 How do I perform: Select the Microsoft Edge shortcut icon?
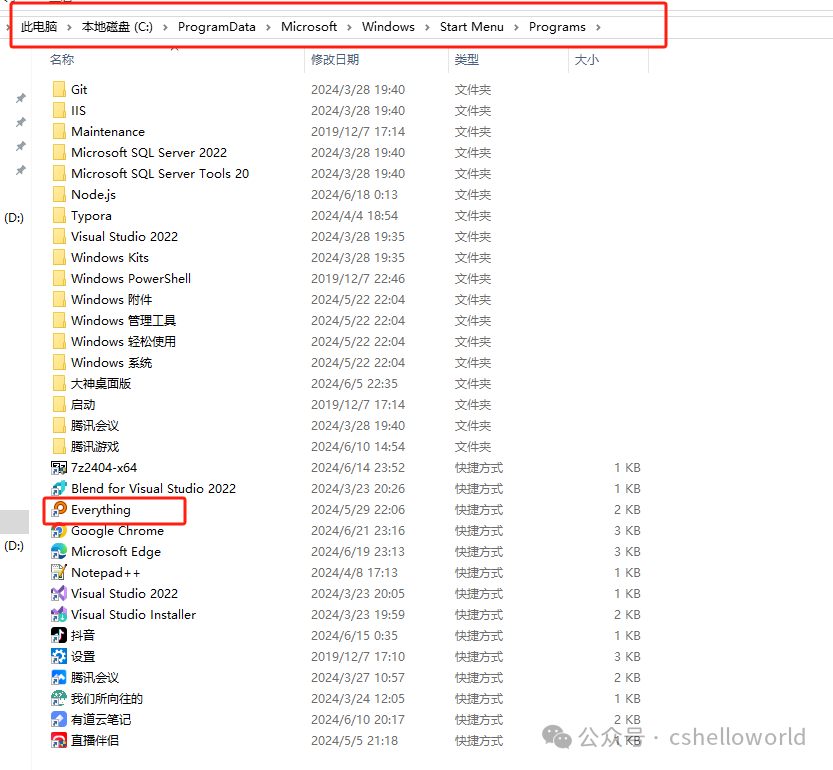point(59,552)
